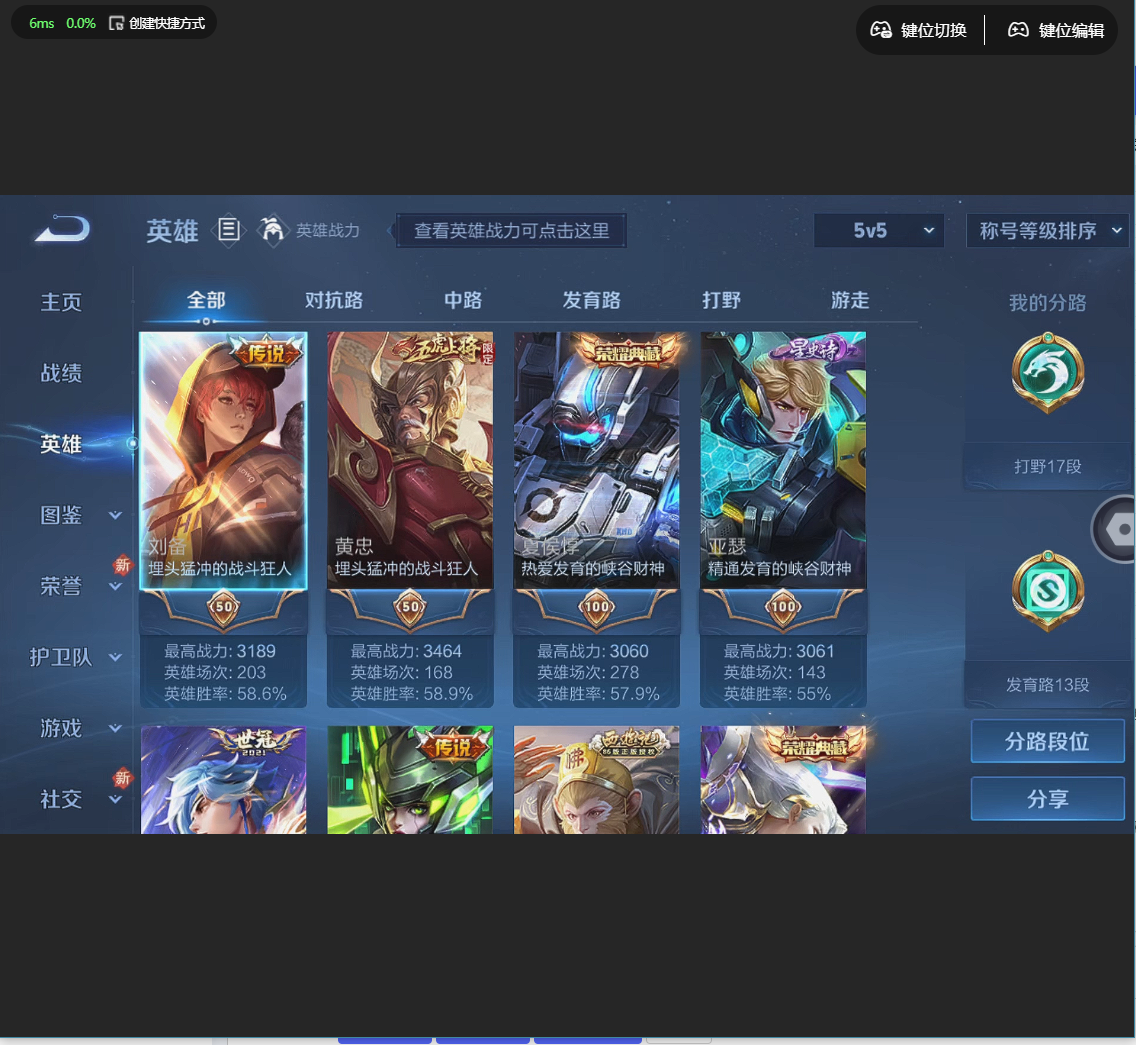Image resolution: width=1136 pixels, height=1045 pixels.
Task: Go to 主页 in sidebar
Action: (x=61, y=301)
